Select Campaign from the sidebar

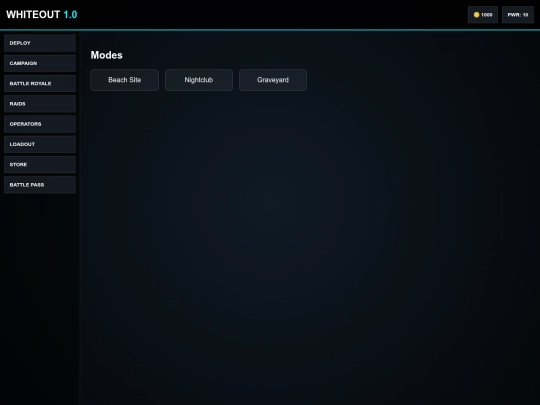(40, 63)
